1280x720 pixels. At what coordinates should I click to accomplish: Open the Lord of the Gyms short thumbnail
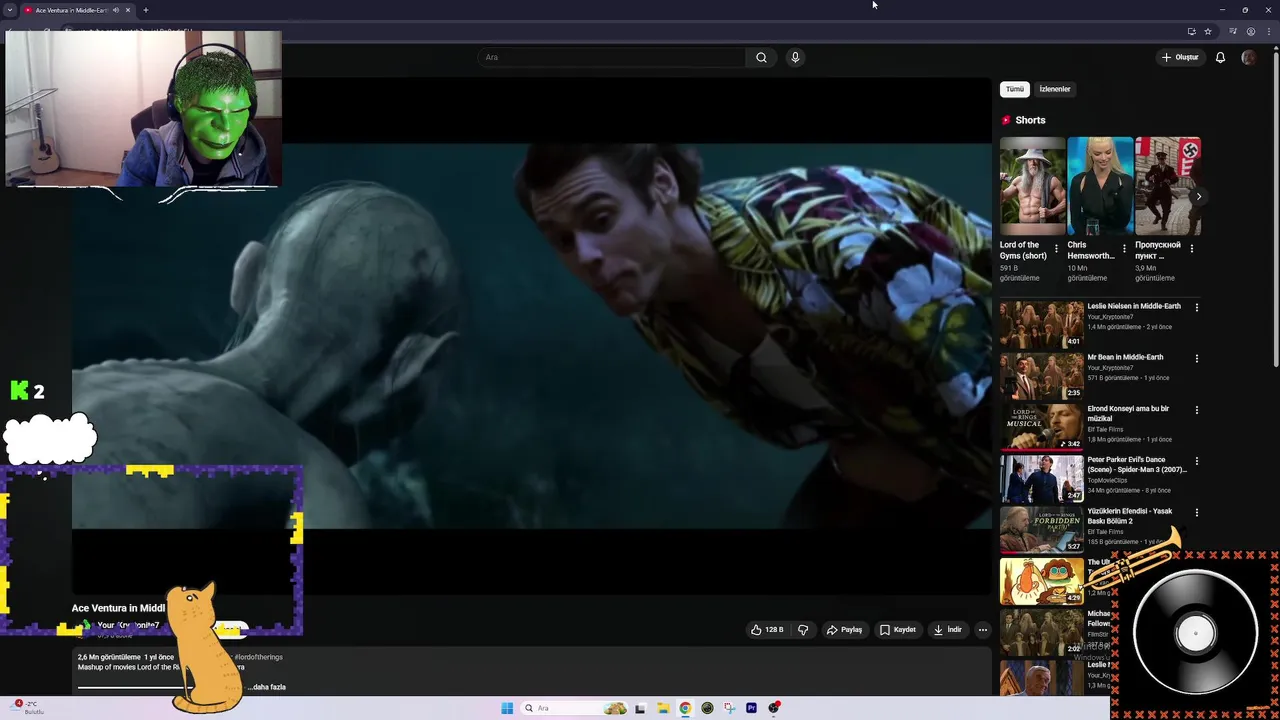[x=1032, y=186]
